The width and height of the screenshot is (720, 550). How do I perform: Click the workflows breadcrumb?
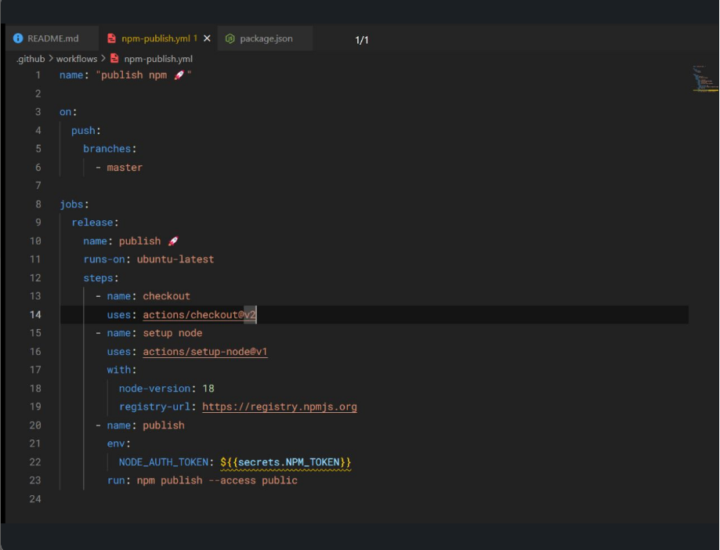point(77,59)
